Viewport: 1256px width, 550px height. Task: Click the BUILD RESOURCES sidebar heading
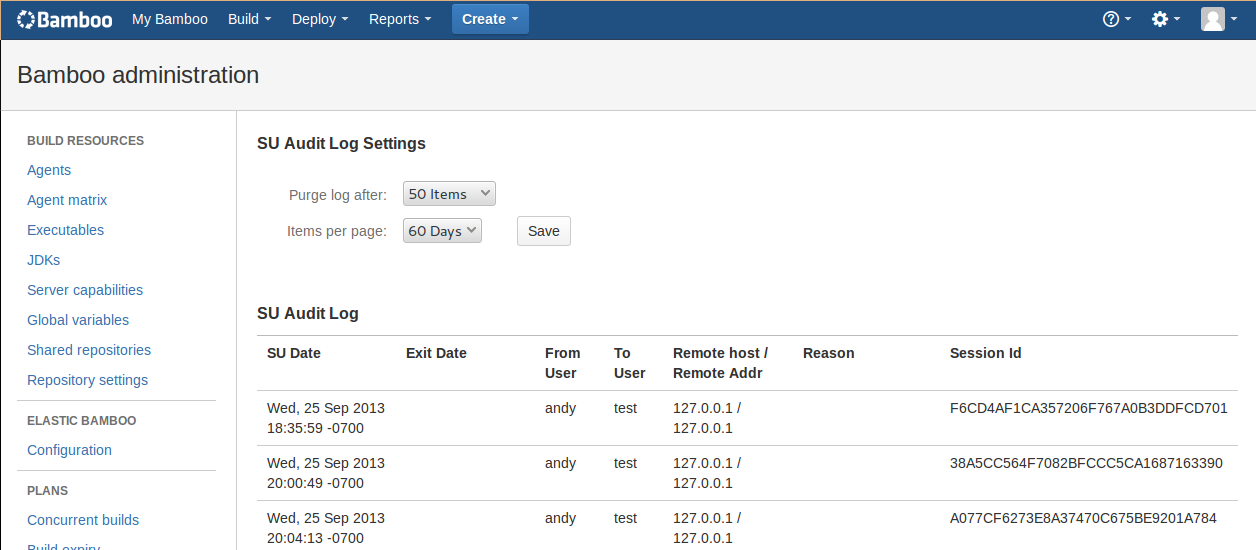pyautogui.click(x=85, y=141)
